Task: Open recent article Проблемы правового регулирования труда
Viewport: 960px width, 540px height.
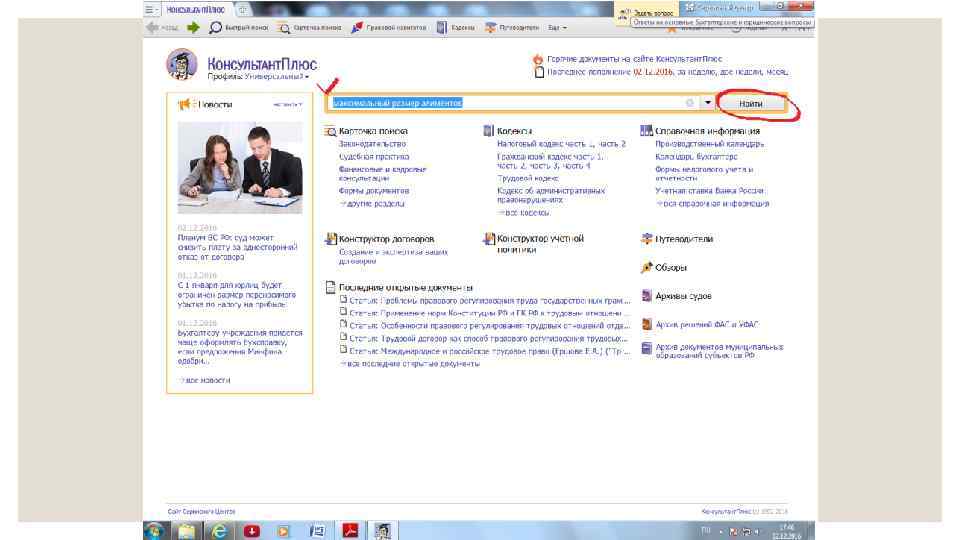Action: (489, 301)
